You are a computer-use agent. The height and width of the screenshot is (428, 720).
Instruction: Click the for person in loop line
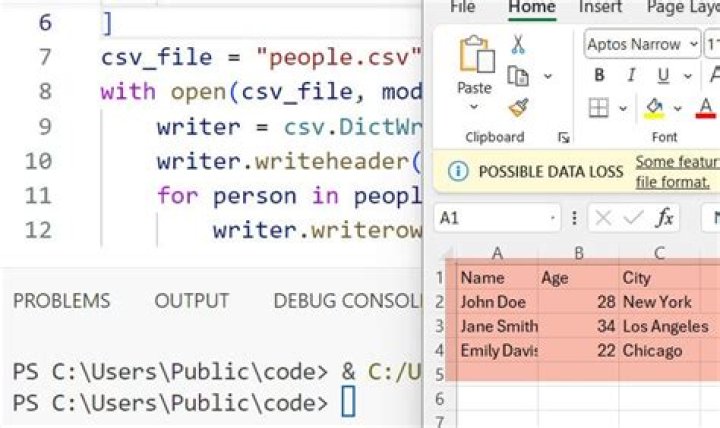(289, 196)
